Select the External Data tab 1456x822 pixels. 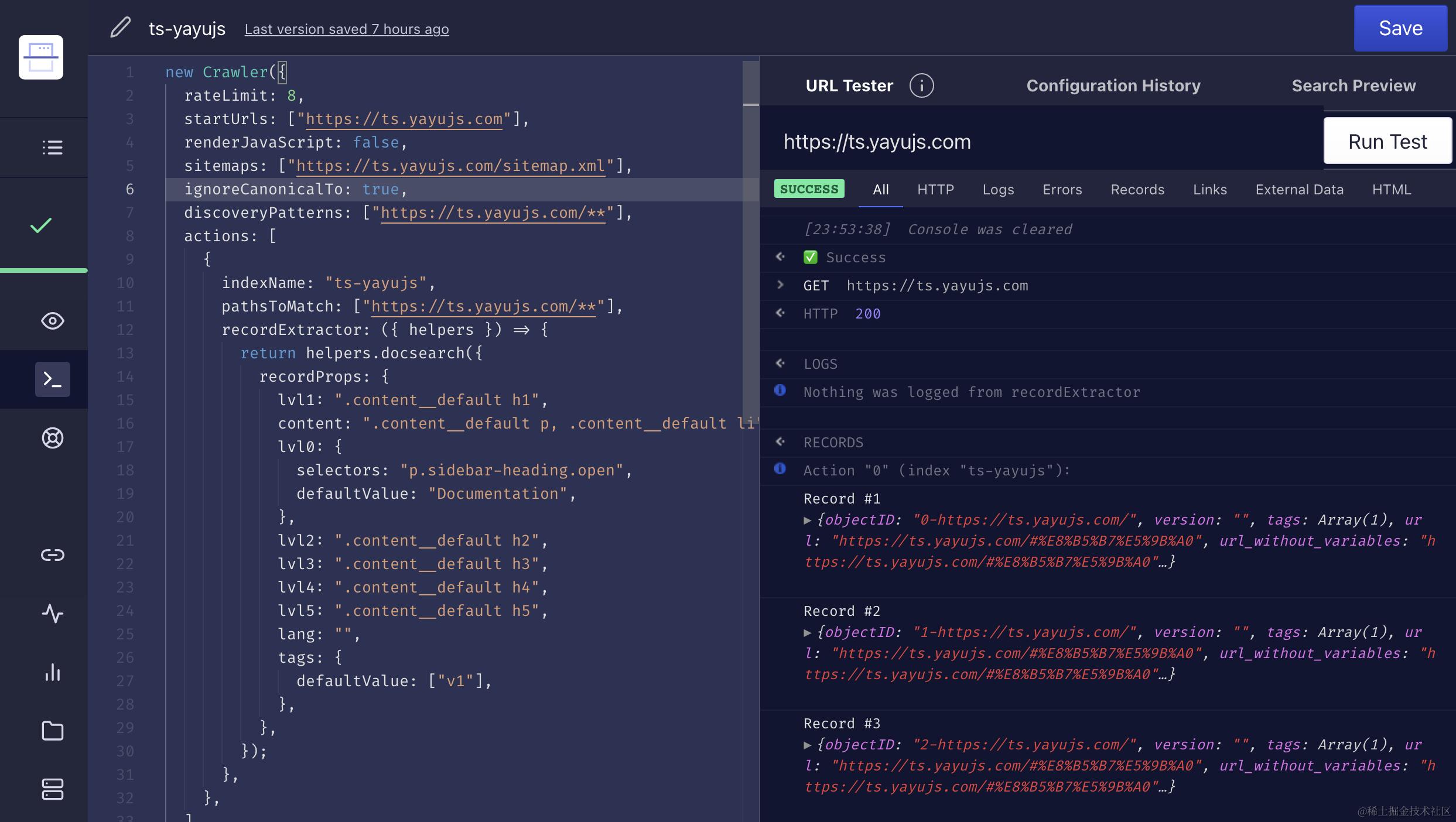[x=1299, y=189]
